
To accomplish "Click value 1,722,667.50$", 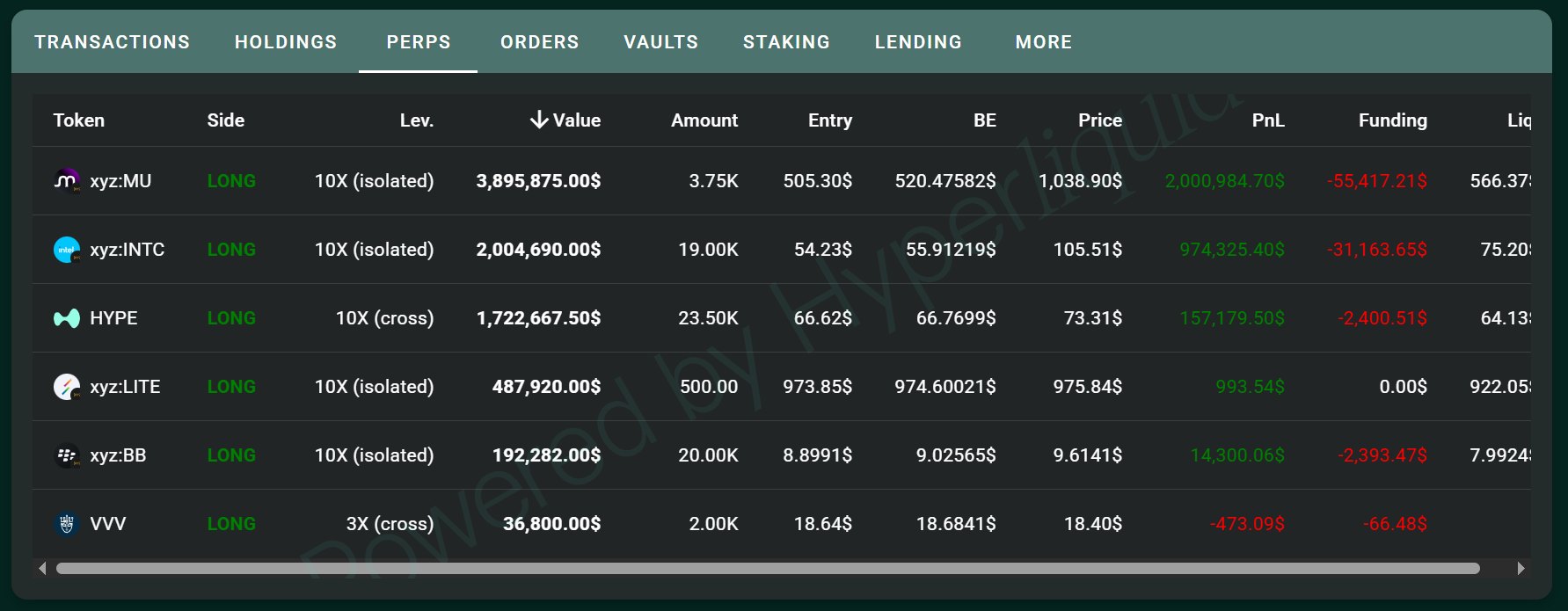I will pyautogui.click(x=538, y=318).
